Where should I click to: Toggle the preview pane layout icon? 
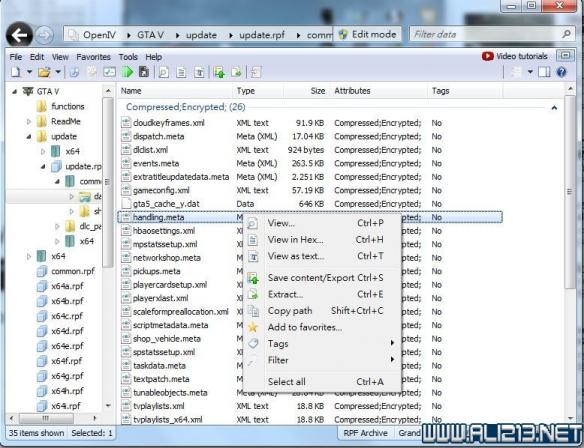(x=544, y=72)
